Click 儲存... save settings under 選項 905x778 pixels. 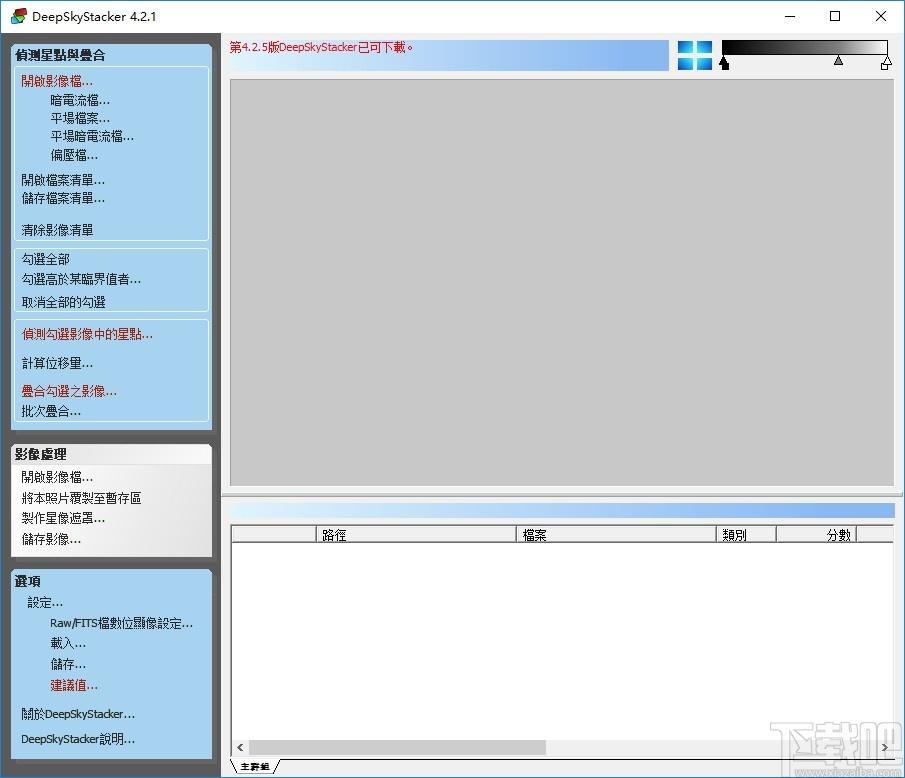pyautogui.click(x=68, y=664)
